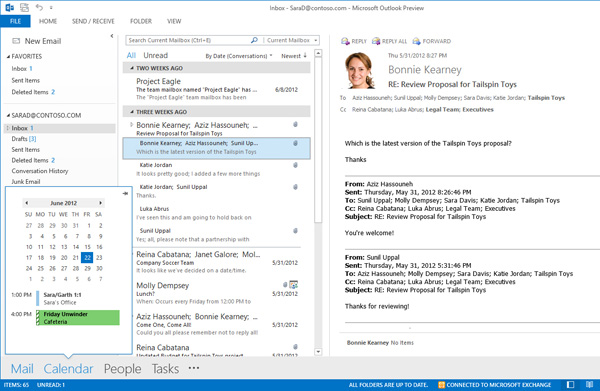Click the Send/Receive quick access icon
The width and height of the screenshot is (600, 391).
point(24,7)
